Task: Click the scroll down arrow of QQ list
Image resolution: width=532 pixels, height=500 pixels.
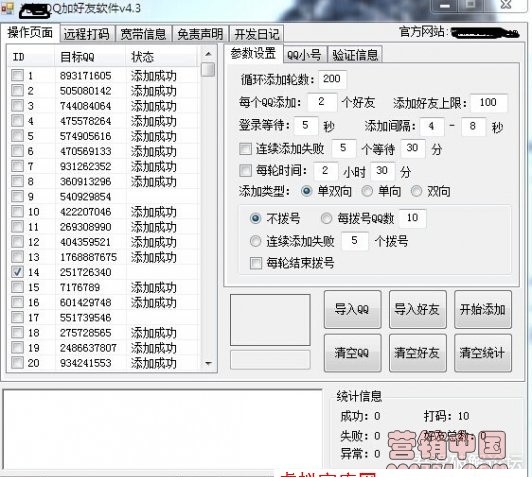Action: [x=208, y=363]
